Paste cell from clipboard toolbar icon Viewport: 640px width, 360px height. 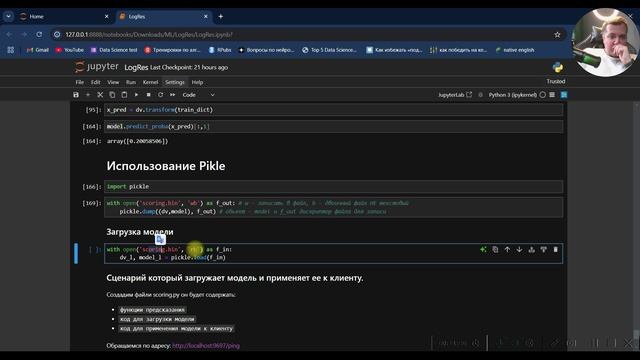pyautogui.click(x=124, y=95)
